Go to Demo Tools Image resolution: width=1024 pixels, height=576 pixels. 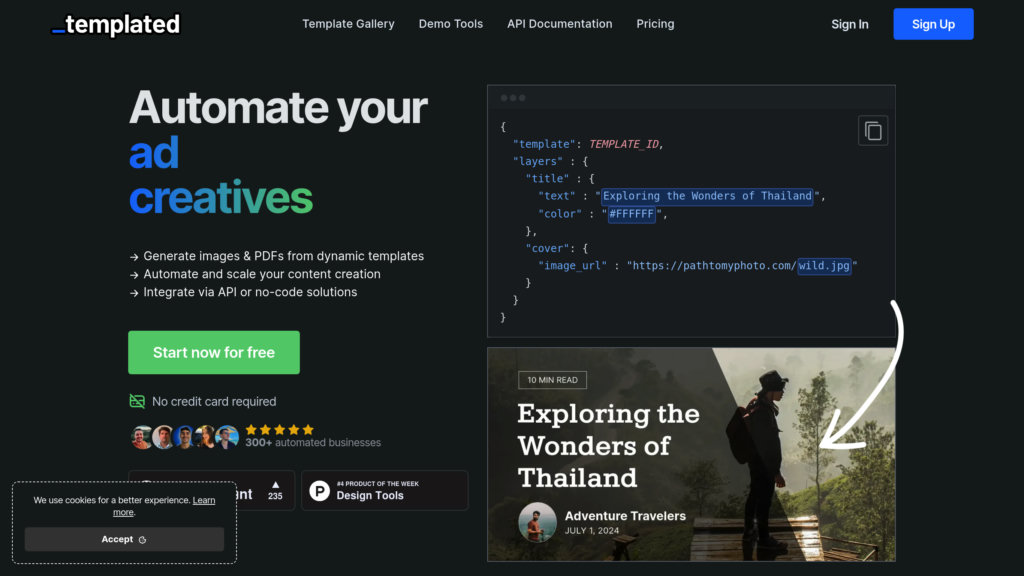tap(451, 24)
